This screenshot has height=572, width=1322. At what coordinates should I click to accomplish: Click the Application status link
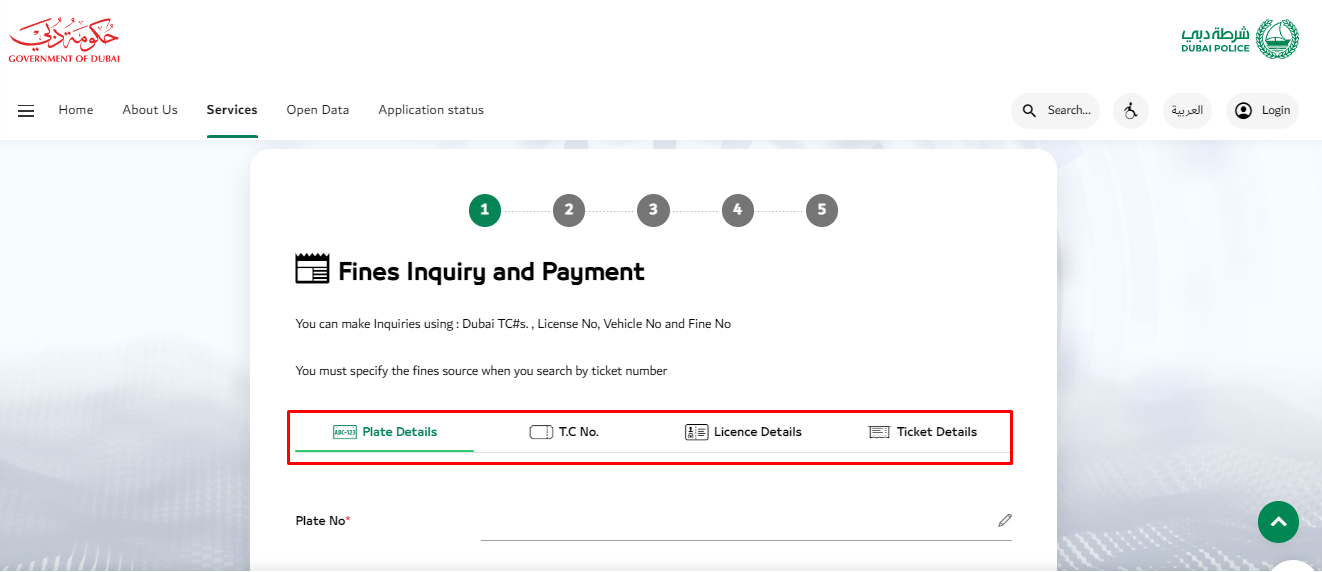[x=431, y=110]
